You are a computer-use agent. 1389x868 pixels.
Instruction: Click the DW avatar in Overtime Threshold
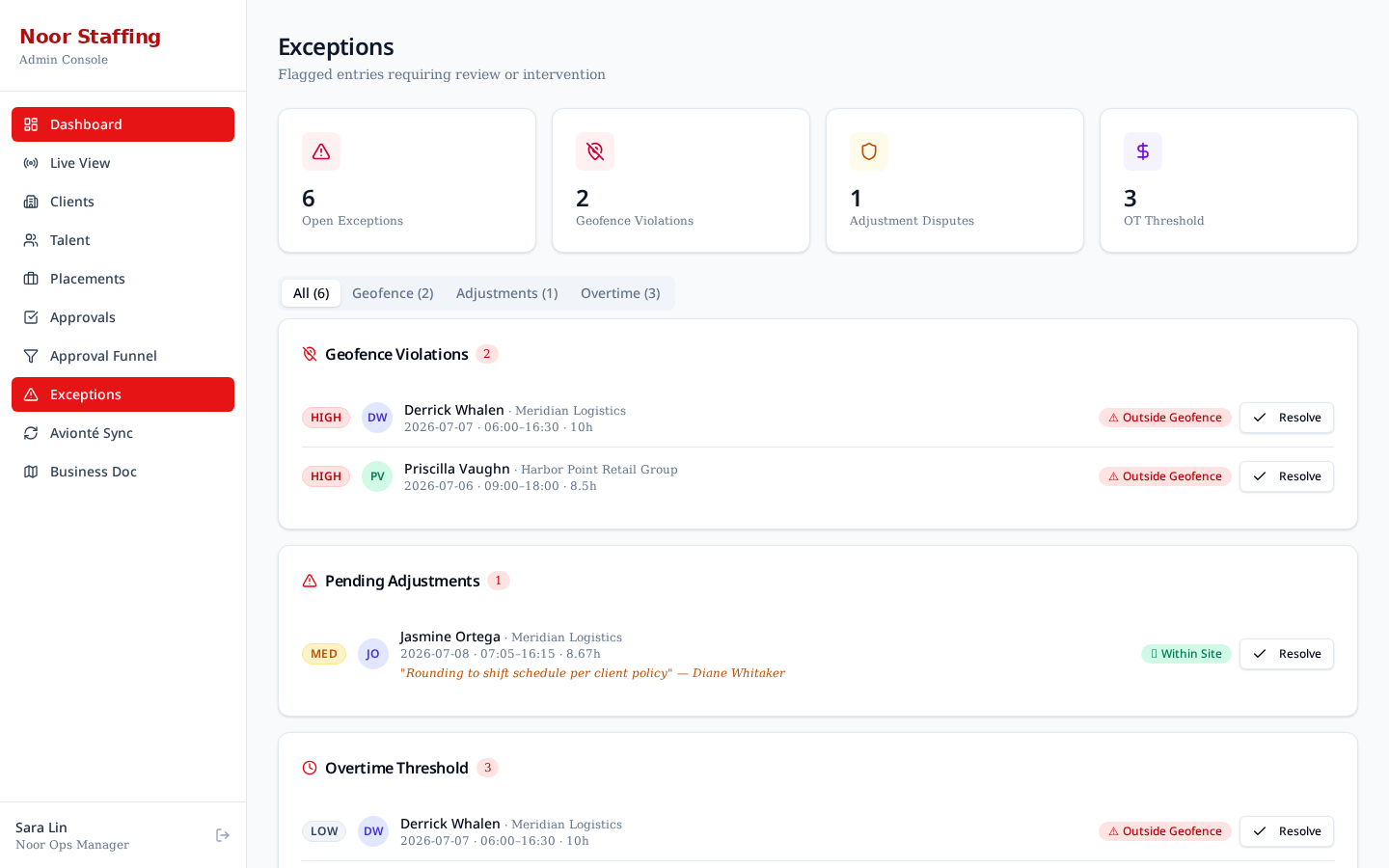[x=373, y=831]
